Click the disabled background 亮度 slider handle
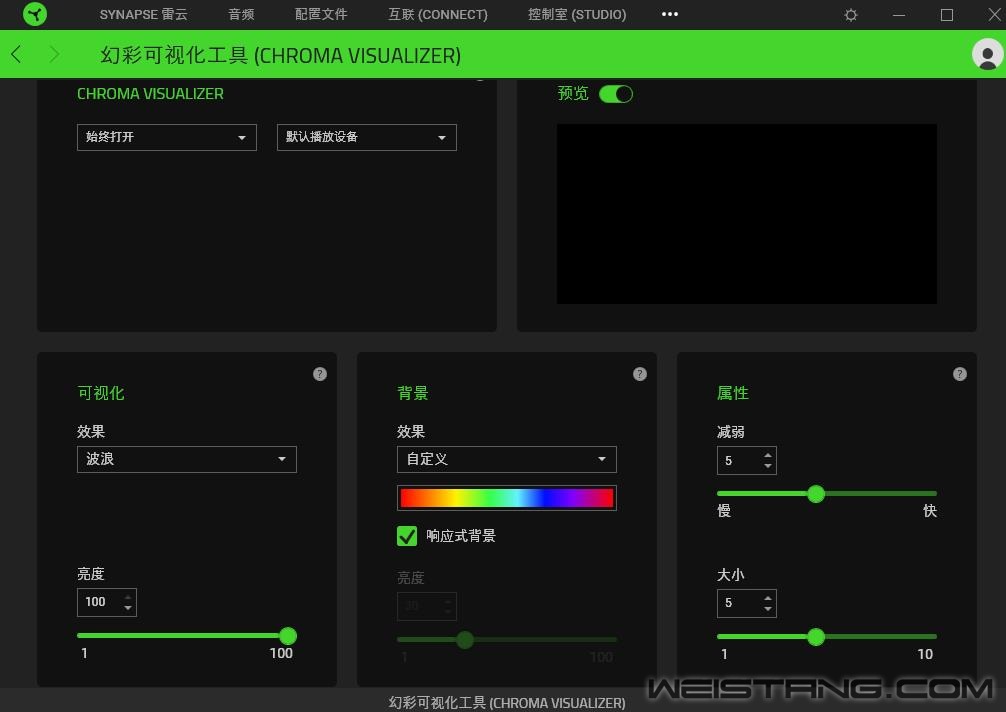 coord(465,640)
